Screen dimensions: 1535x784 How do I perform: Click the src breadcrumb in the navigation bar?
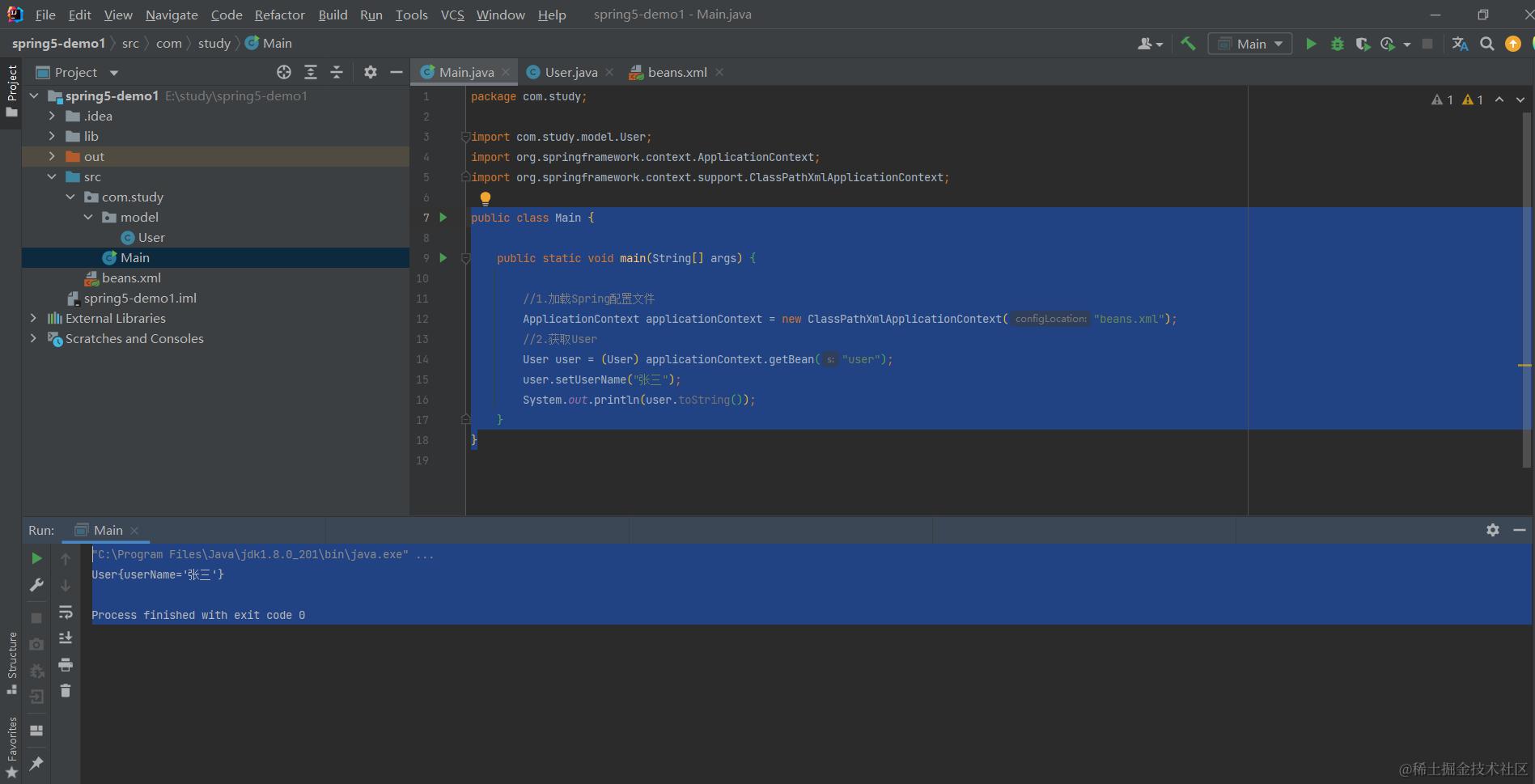click(x=130, y=43)
